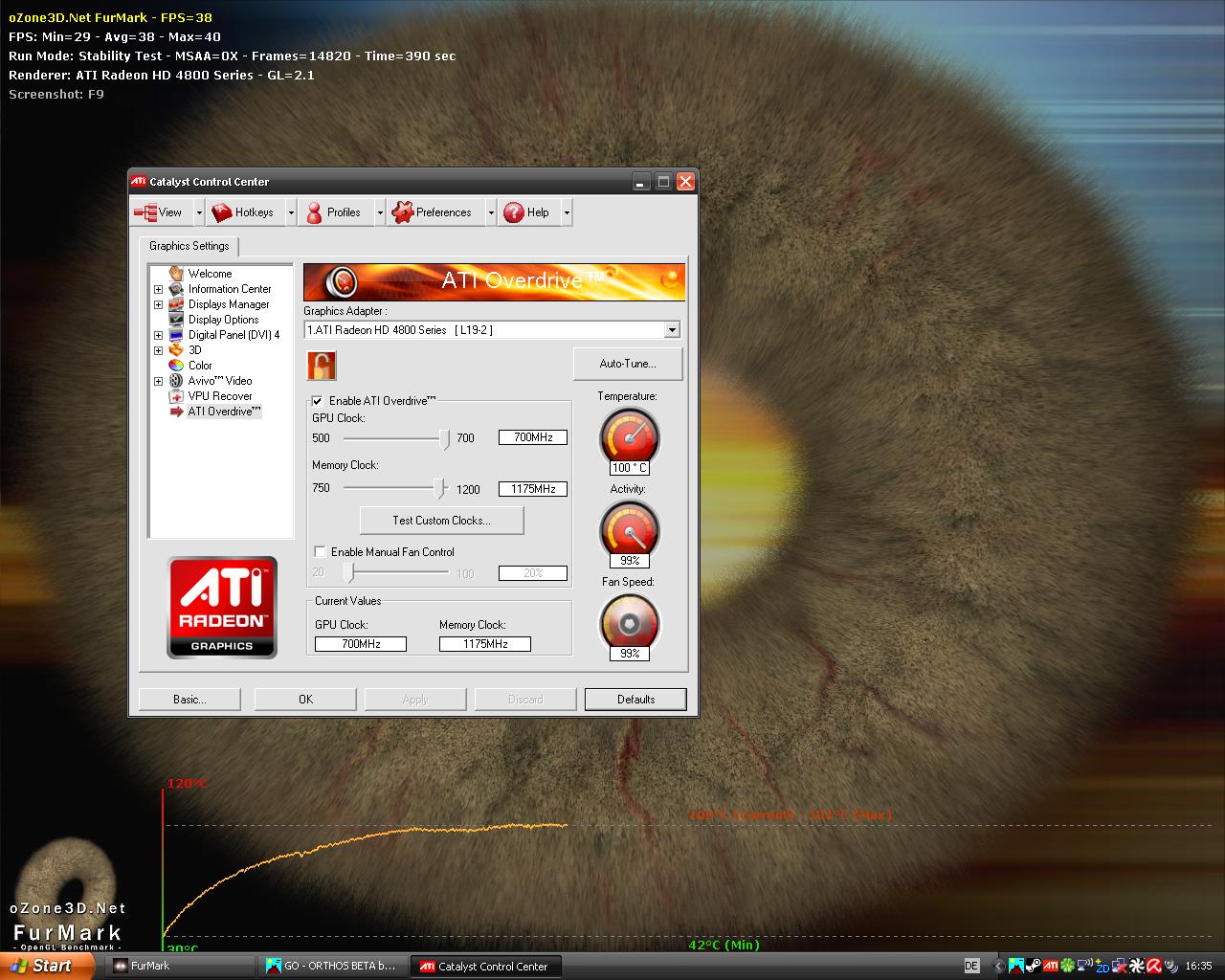This screenshot has width=1225, height=980.
Task: Open the Windows Start button
Action: pyautogui.click(x=46, y=966)
